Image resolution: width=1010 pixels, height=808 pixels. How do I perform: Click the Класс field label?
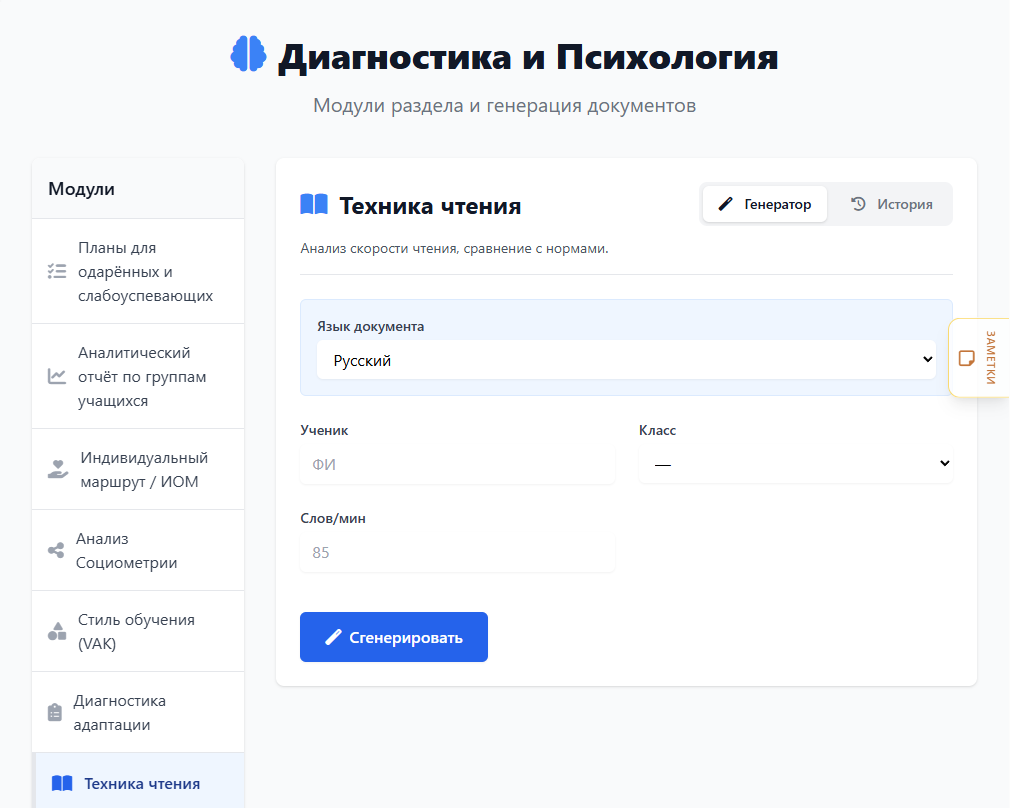pyautogui.click(x=657, y=430)
